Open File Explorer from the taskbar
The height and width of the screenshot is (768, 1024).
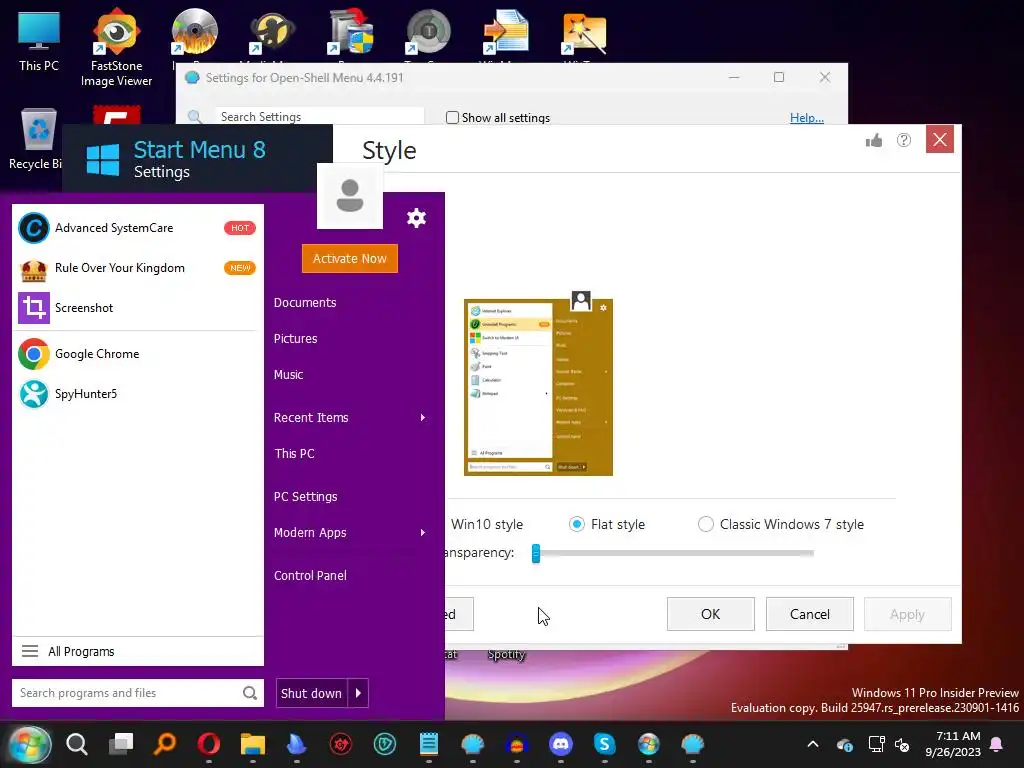tap(253, 744)
